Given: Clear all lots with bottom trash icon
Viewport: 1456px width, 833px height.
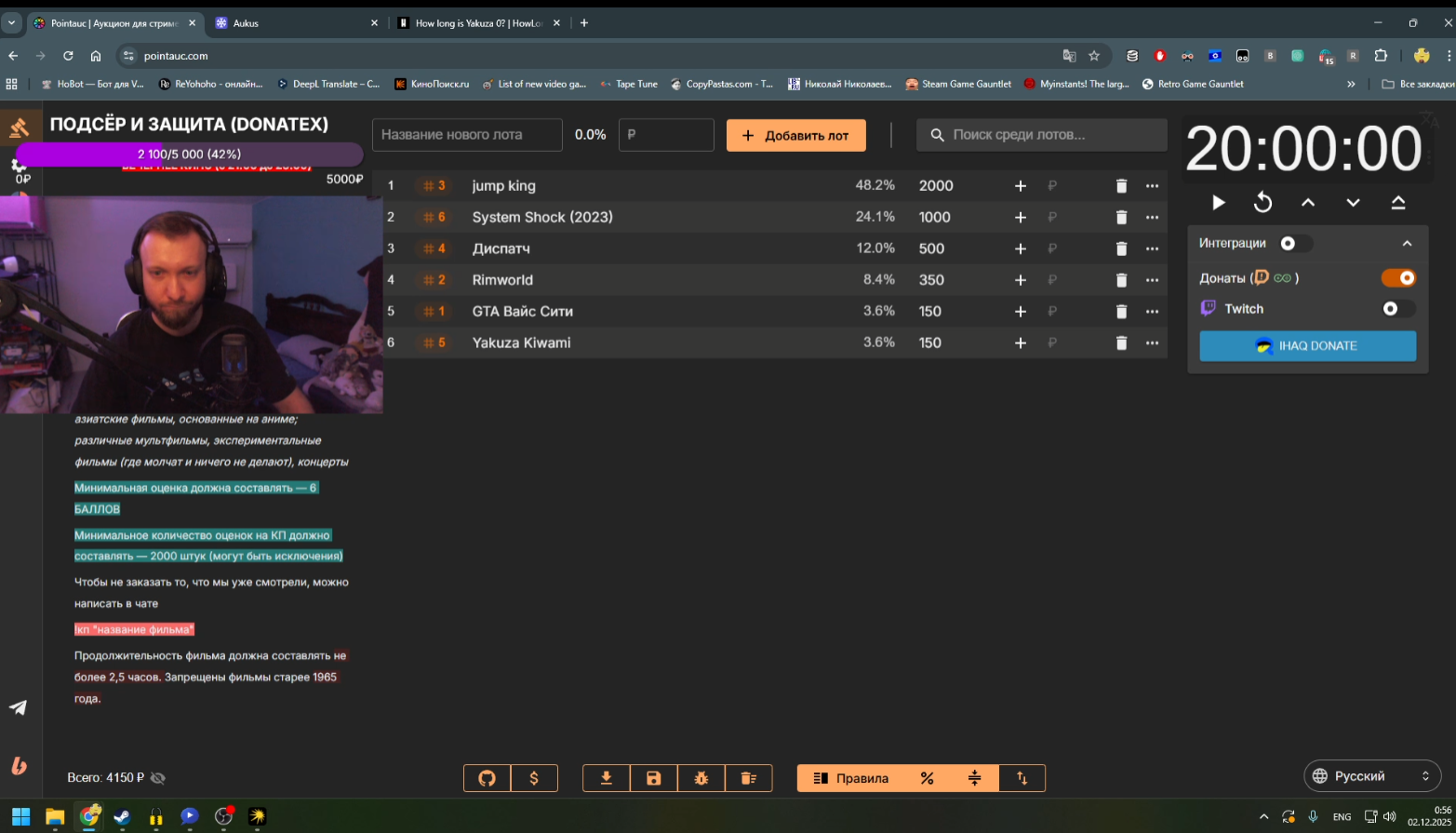Looking at the screenshot, I should pos(749,778).
